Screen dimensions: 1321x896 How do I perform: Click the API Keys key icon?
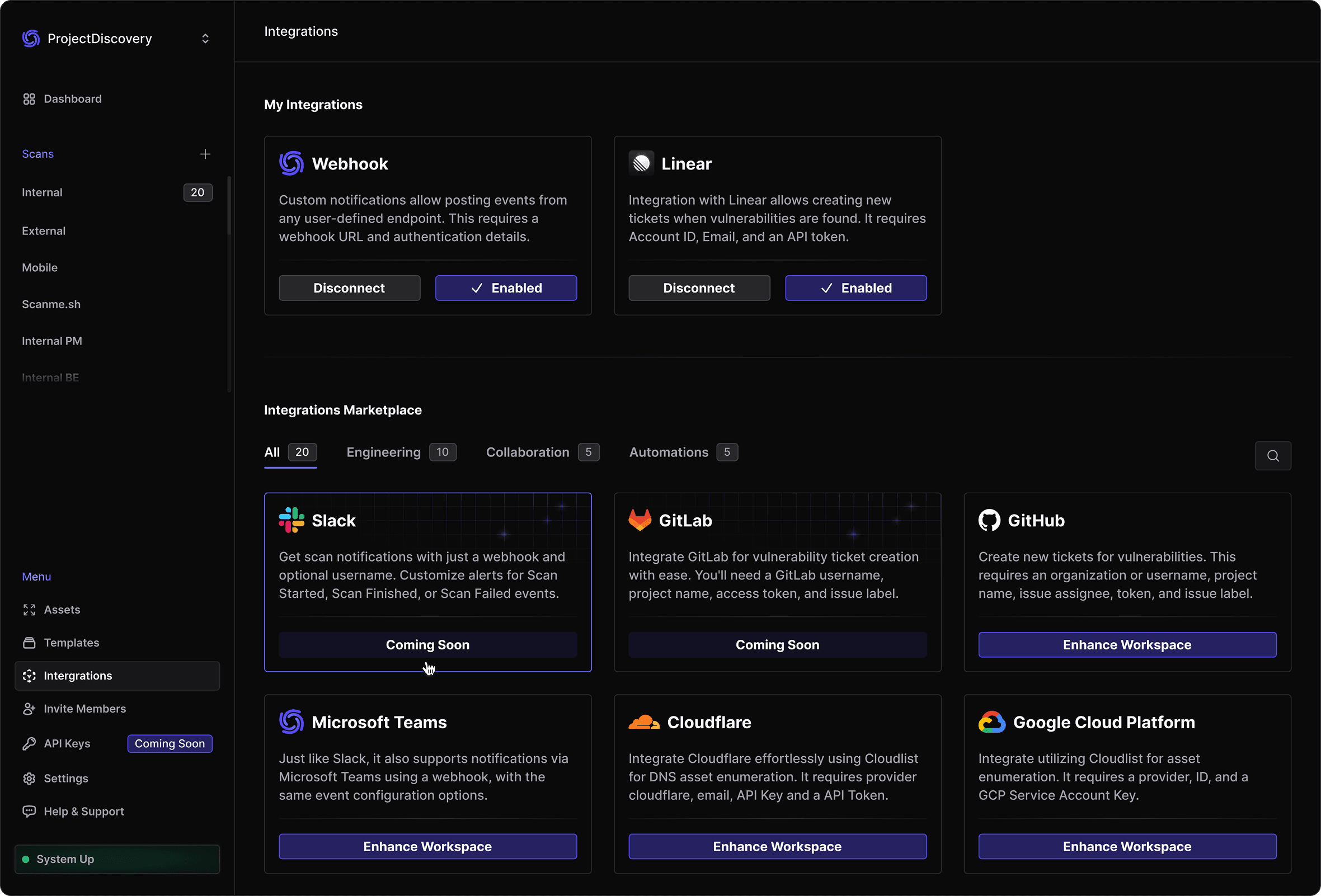(29, 744)
